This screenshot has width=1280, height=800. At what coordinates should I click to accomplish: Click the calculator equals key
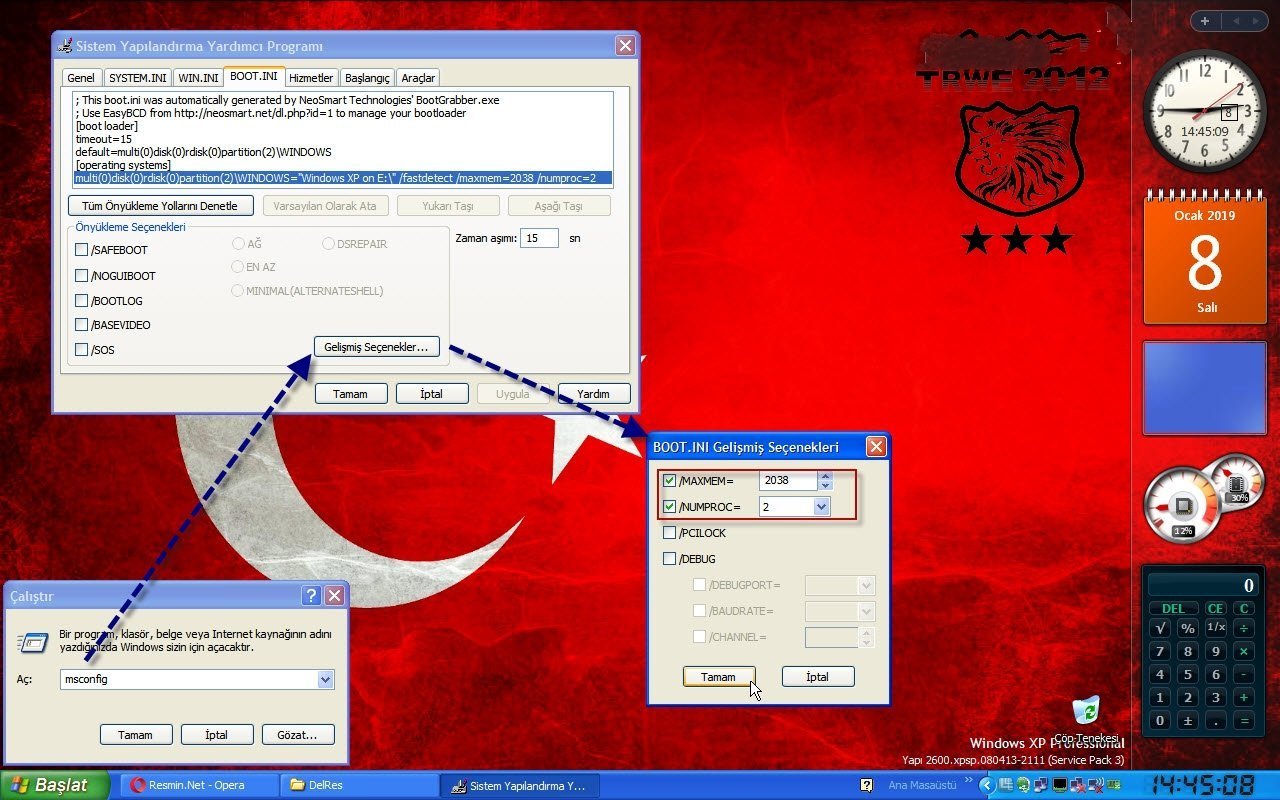pos(1244,721)
